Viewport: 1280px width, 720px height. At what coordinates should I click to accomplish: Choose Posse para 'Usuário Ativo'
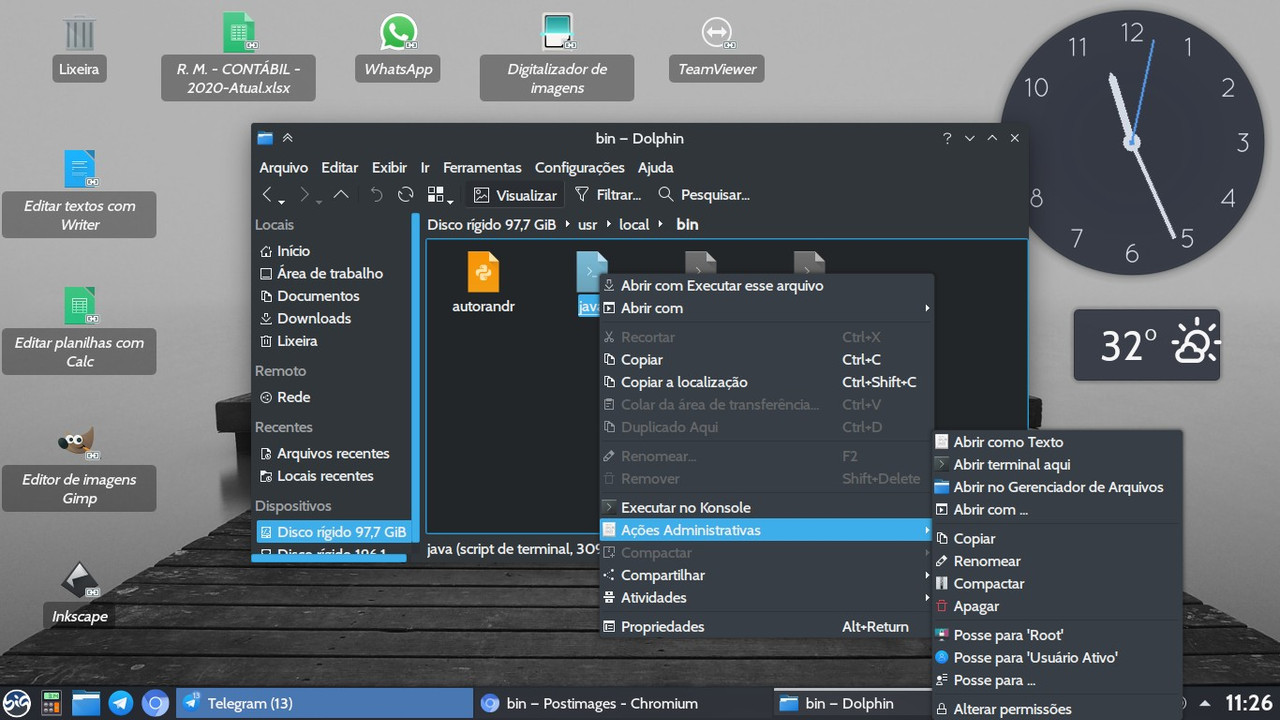click(1057, 657)
